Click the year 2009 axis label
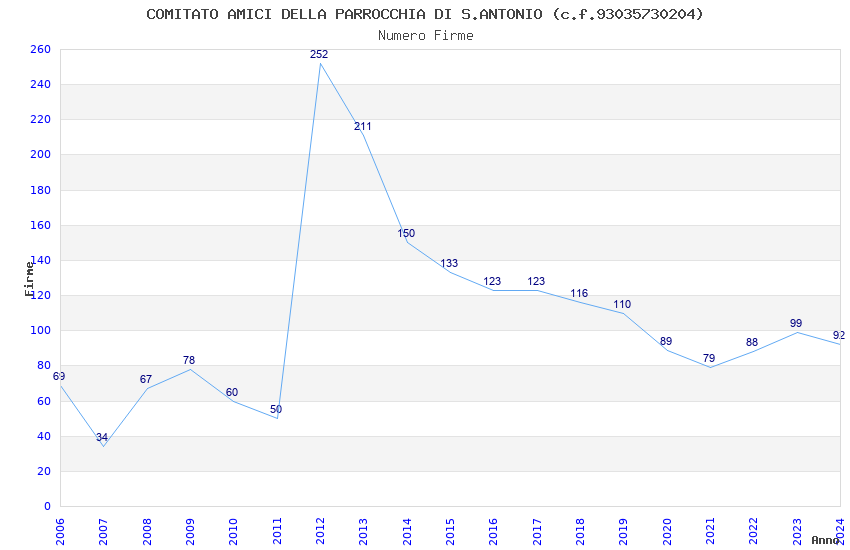 (x=190, y=531)
